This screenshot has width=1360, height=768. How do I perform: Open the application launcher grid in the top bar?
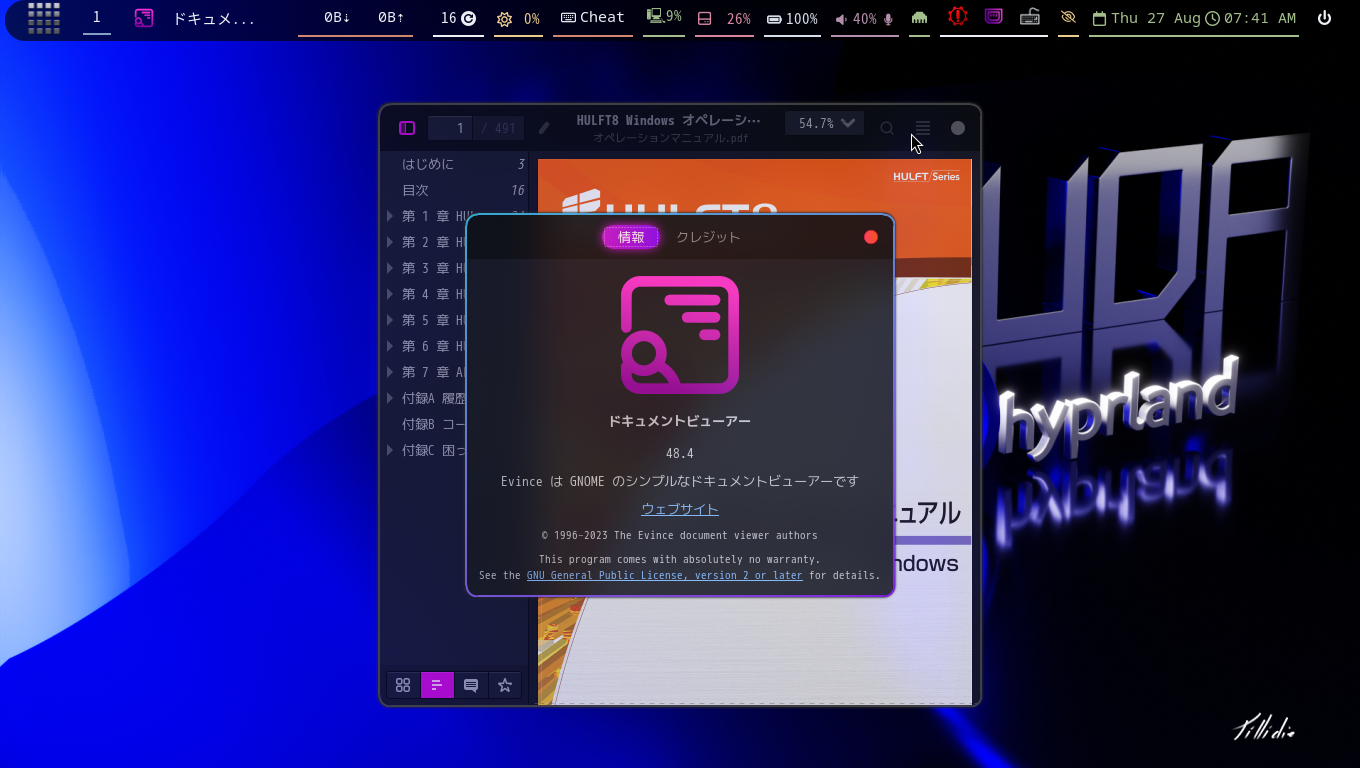(44, 18)
